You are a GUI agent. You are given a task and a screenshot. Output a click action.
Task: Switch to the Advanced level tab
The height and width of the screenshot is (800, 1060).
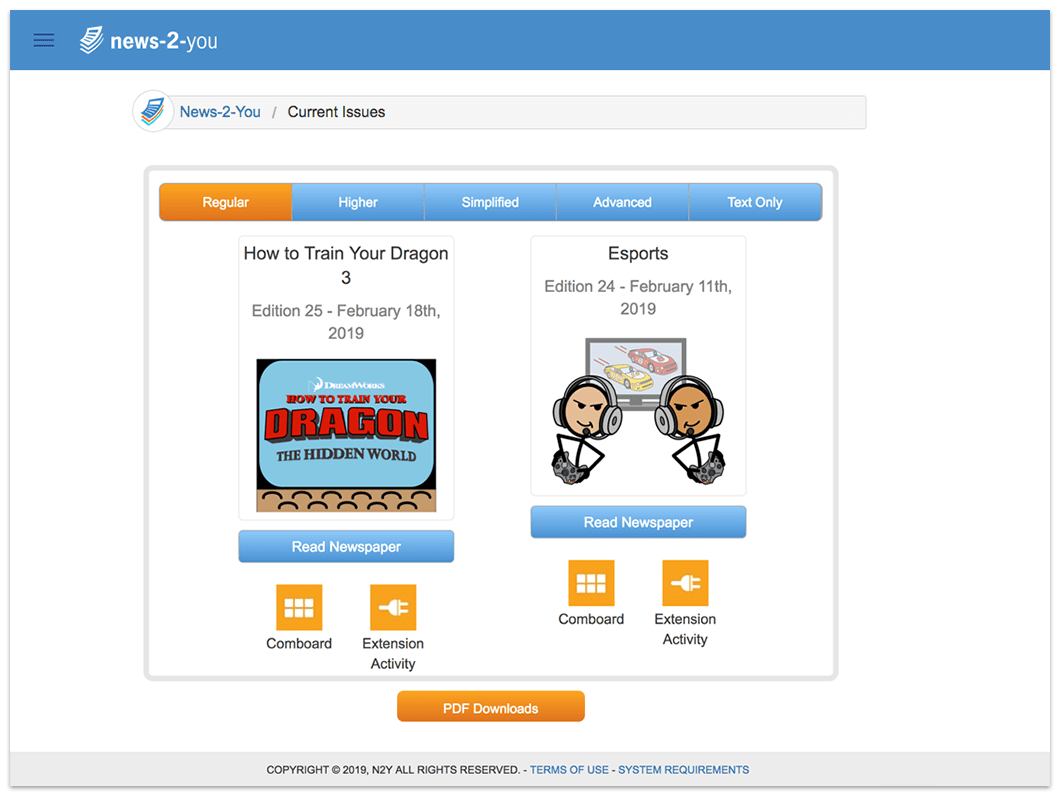[x=623, y=202]
